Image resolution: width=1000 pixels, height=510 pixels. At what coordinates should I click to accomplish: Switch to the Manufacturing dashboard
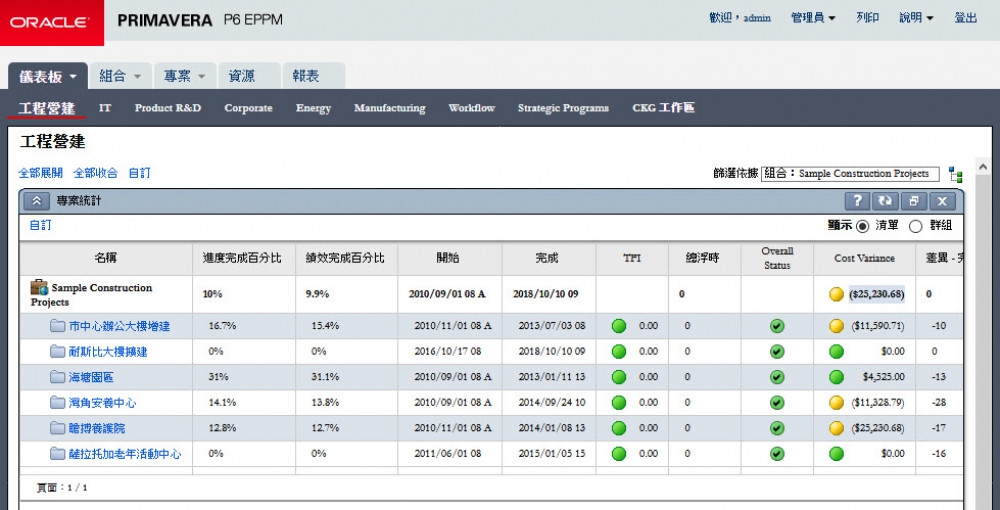390,108
